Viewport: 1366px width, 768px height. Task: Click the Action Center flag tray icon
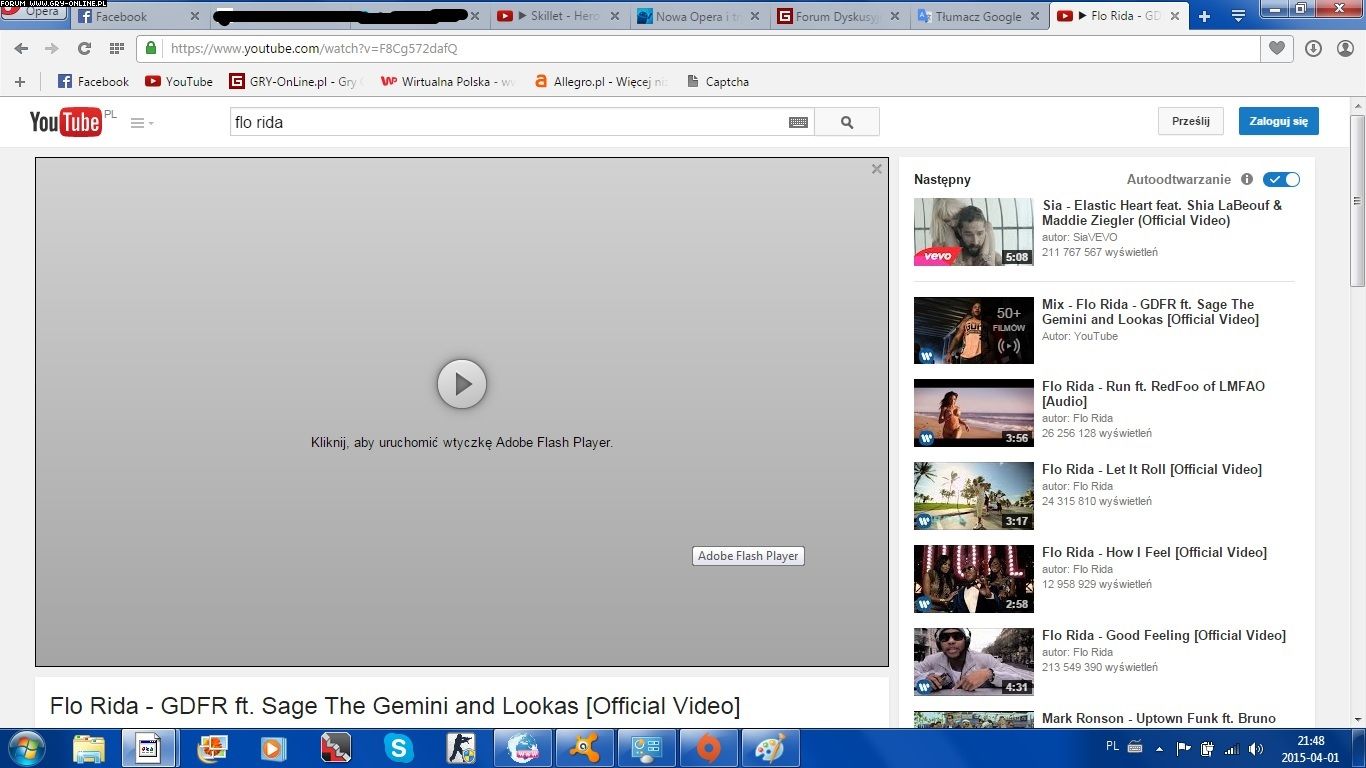(1184, 748)
